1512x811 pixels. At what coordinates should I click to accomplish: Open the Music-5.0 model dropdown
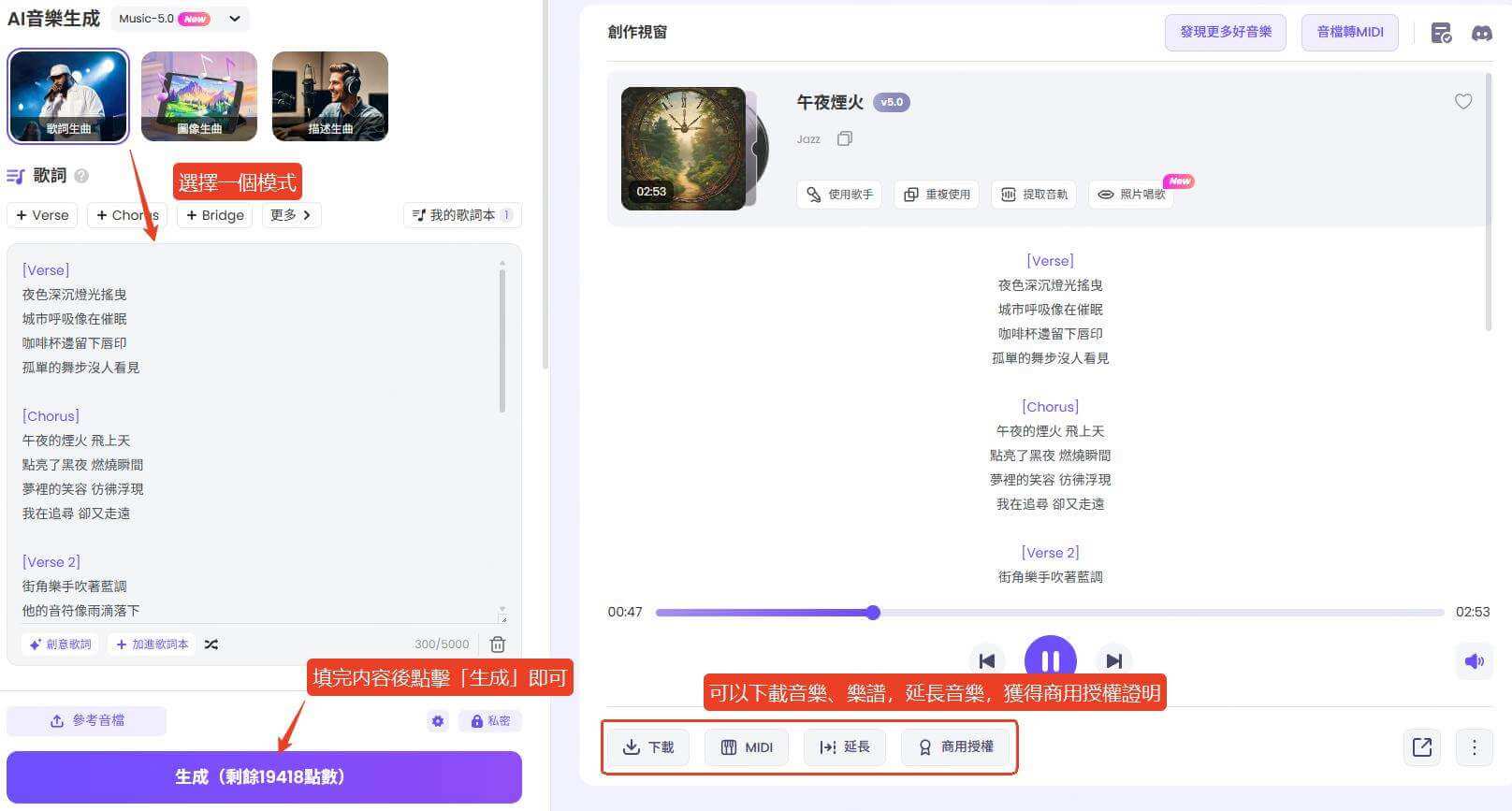click(180, 19)
